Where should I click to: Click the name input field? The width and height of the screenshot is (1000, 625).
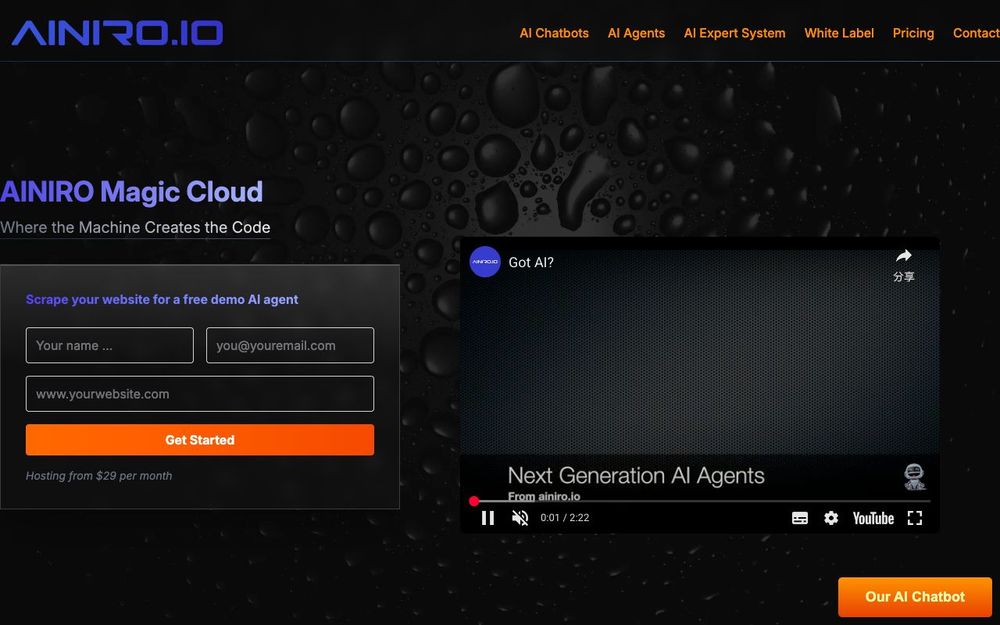pos(109,345)
